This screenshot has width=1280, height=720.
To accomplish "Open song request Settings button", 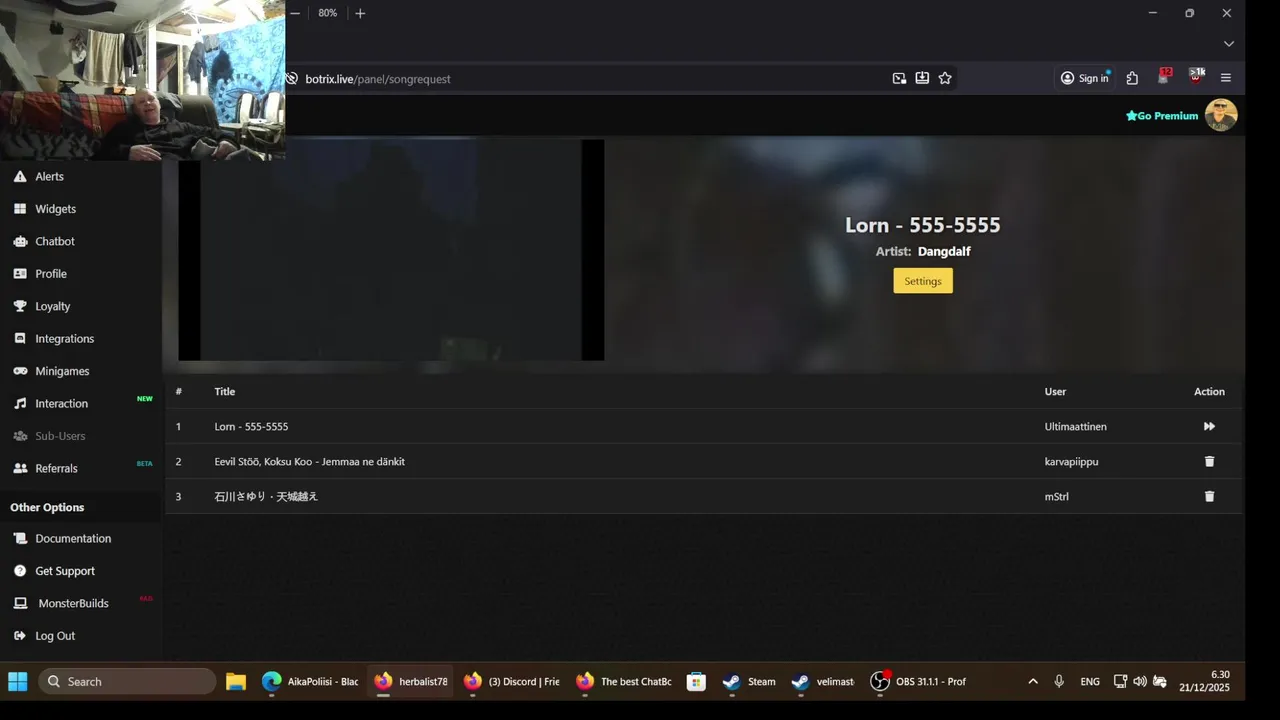I will tap(923, 281).
